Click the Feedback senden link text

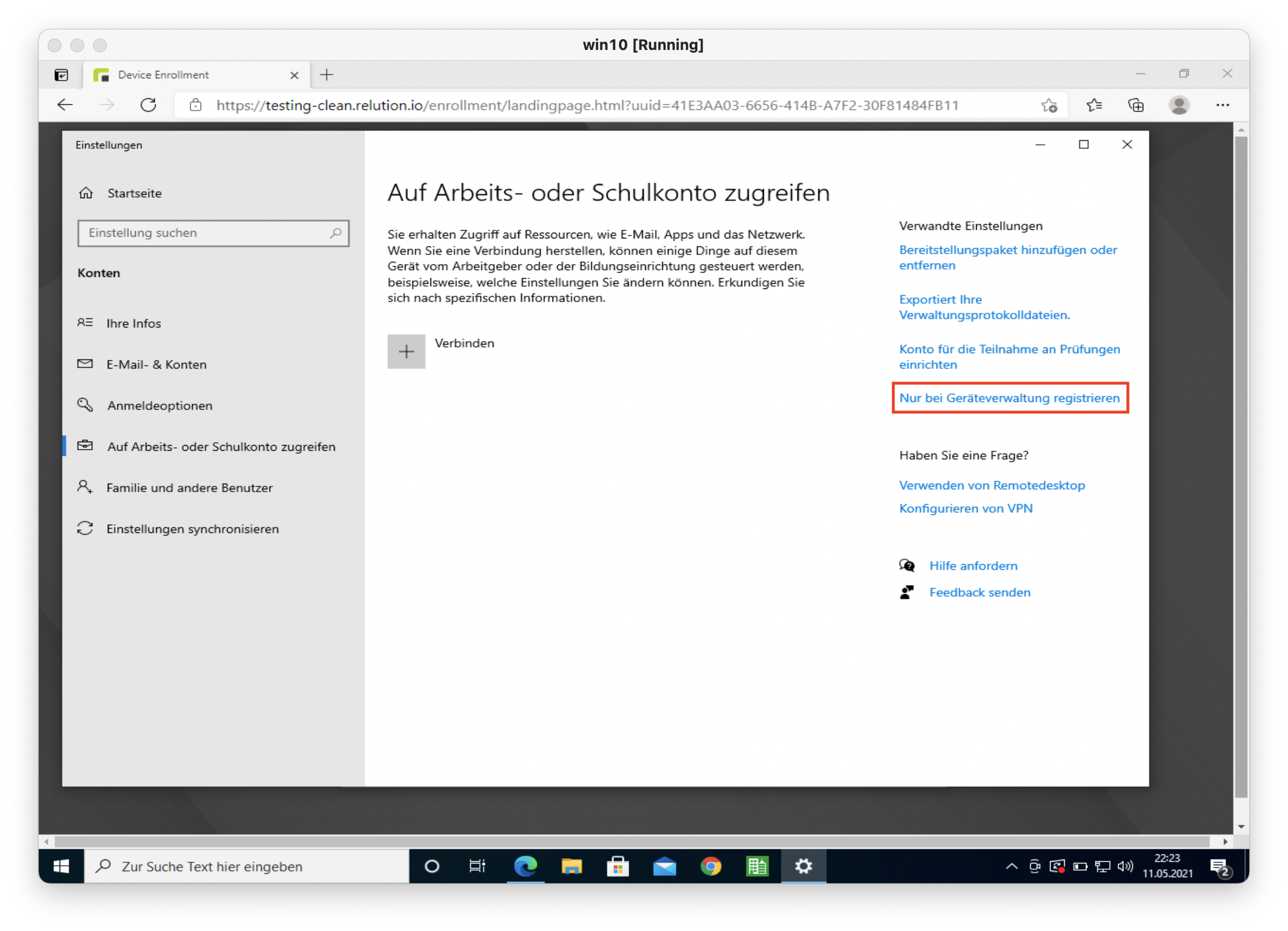click(980, 592)
